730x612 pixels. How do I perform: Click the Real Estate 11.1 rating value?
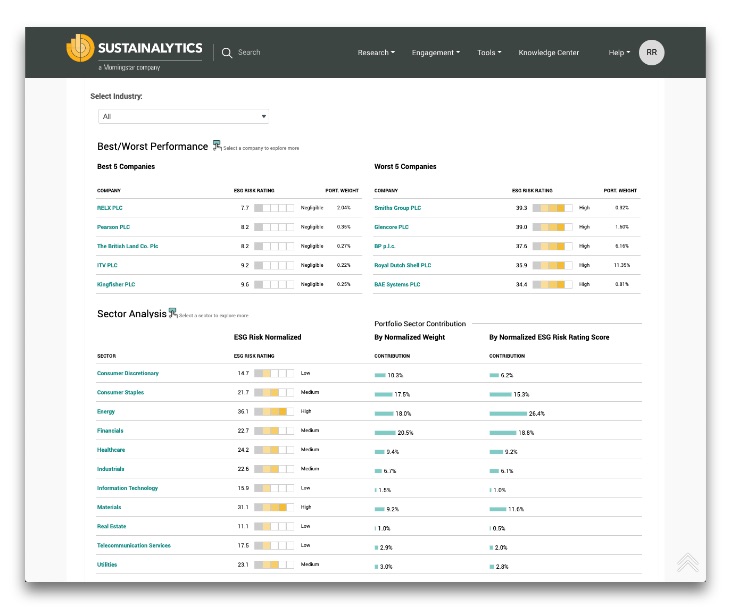pos(243,526)
